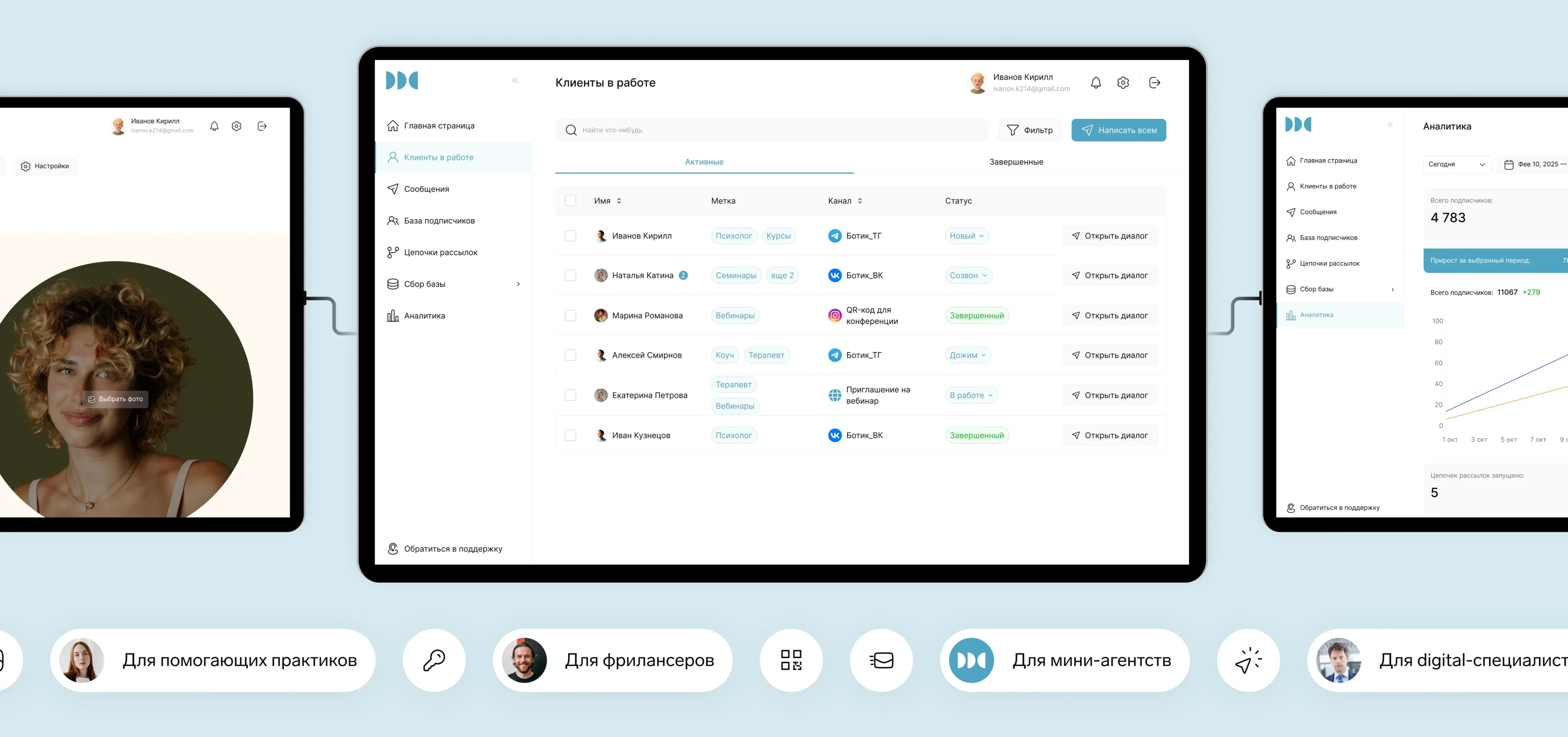
Task: Check the box for Иванов Кирилл row
Action: 570,236
